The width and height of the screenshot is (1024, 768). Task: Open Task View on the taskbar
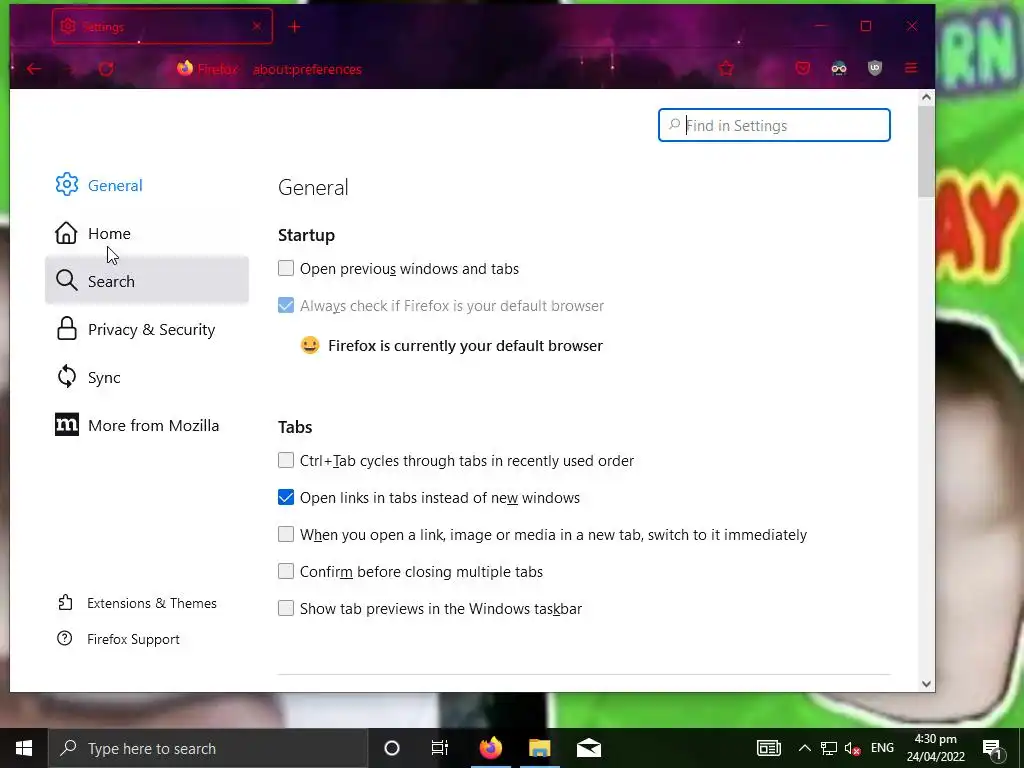click(x=440, y=748)
